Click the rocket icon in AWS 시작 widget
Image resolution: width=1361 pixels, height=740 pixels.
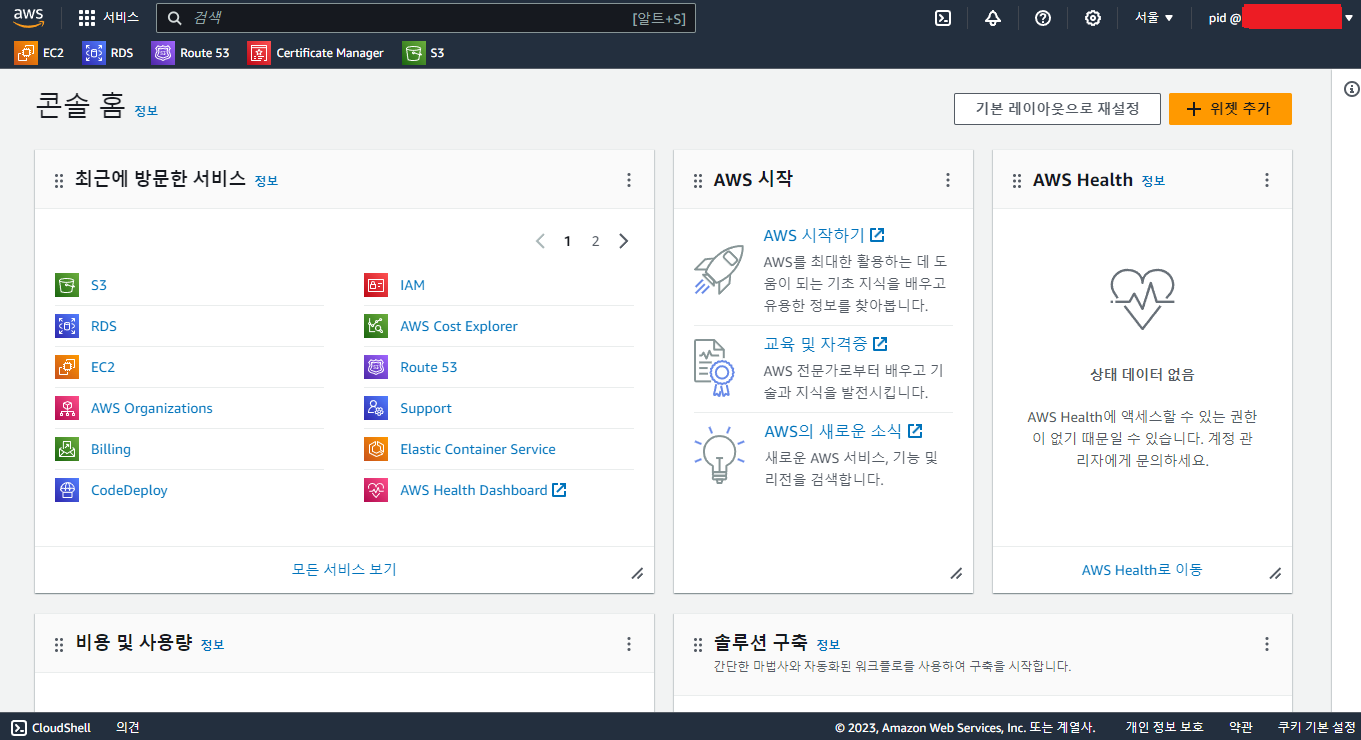point(719,270)
